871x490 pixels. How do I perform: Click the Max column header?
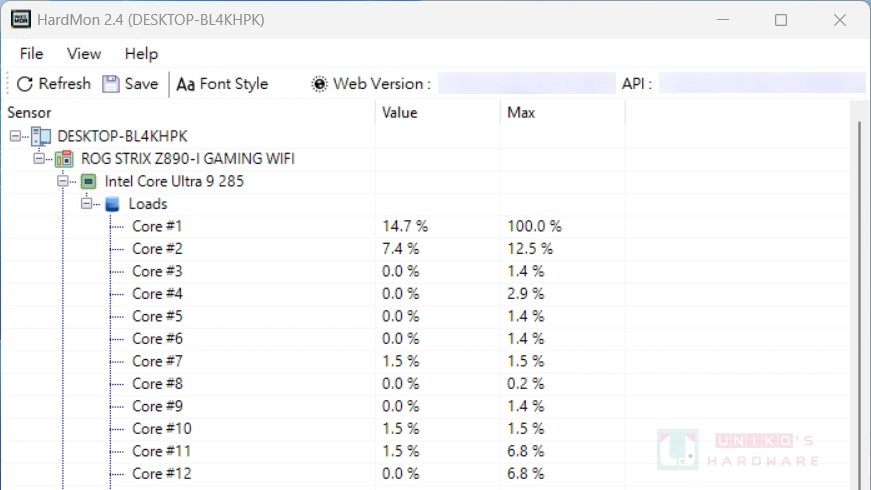pos(520,113)
